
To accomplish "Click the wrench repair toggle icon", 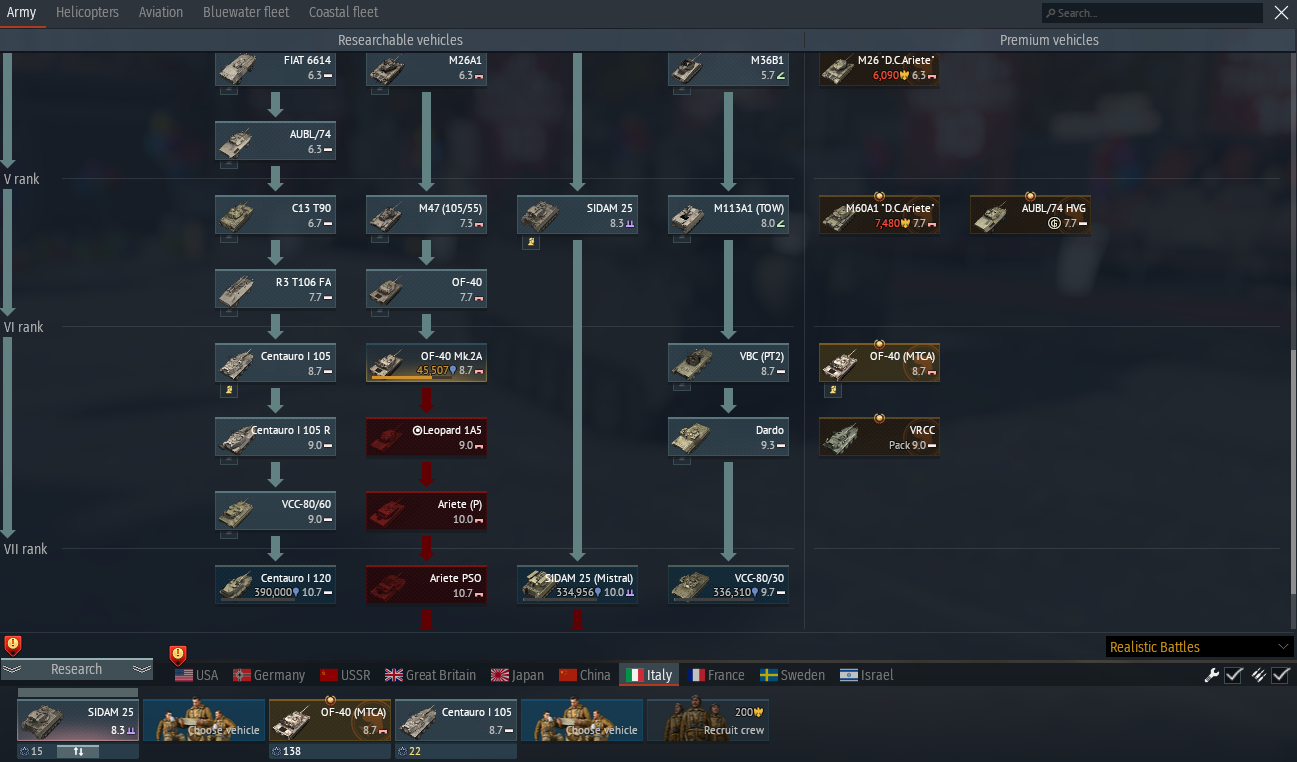I will point(1212,675).
